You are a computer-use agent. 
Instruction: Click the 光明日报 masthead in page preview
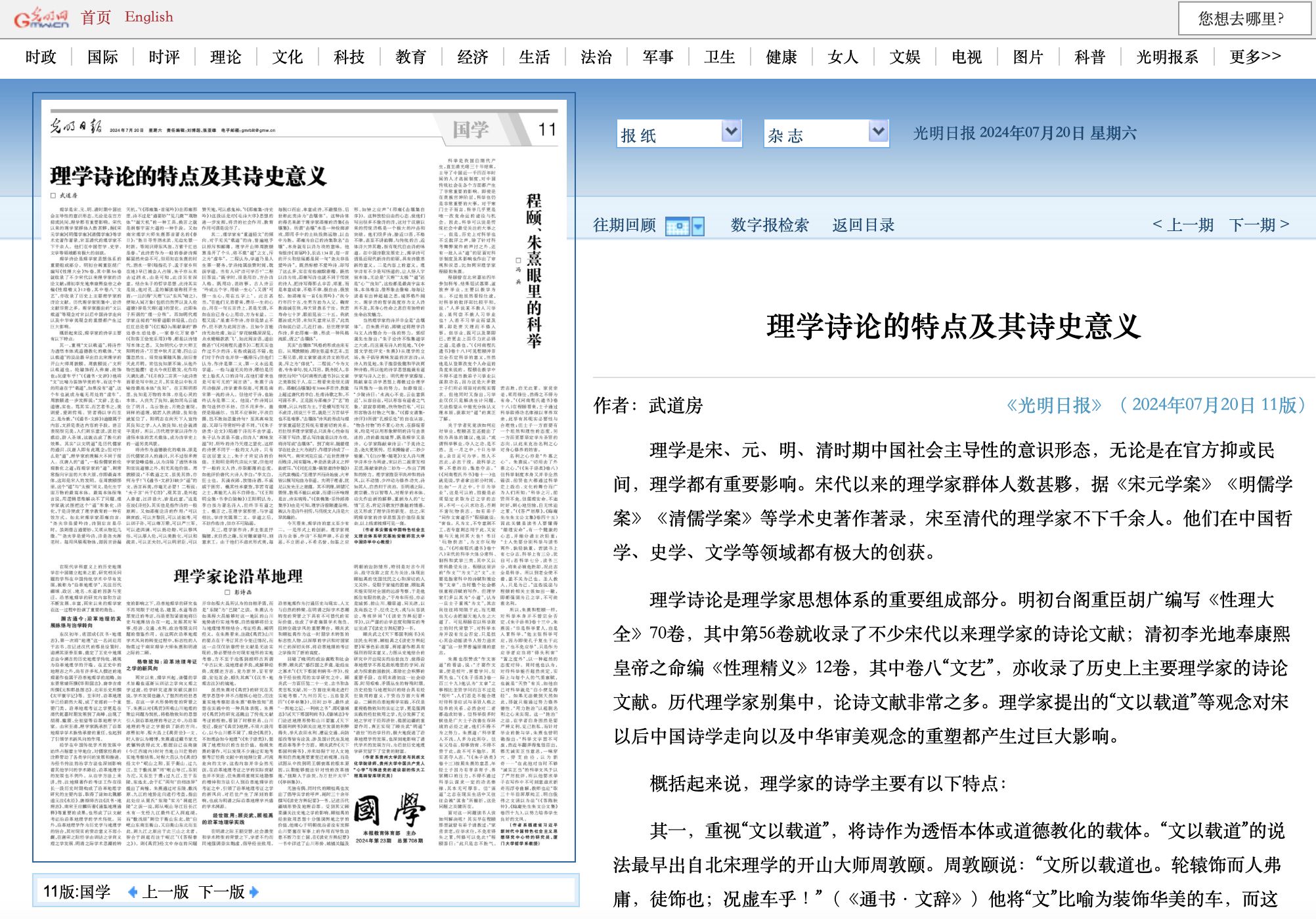tap(76, 127)
